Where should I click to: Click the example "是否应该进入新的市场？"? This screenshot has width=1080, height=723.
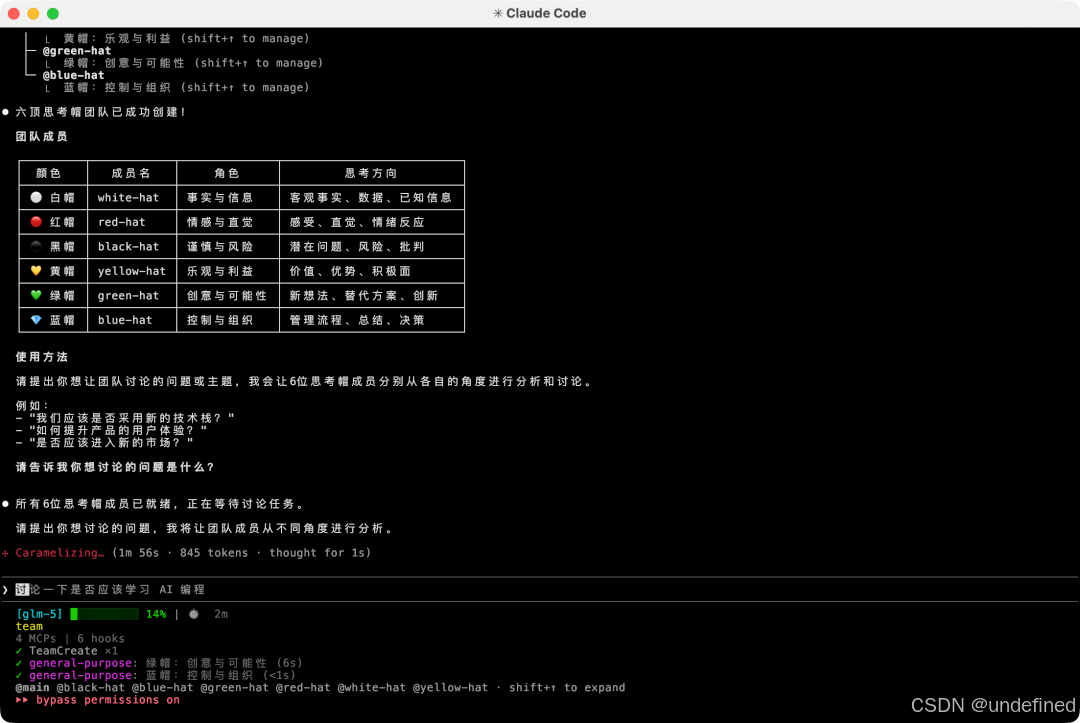point(111,443)
